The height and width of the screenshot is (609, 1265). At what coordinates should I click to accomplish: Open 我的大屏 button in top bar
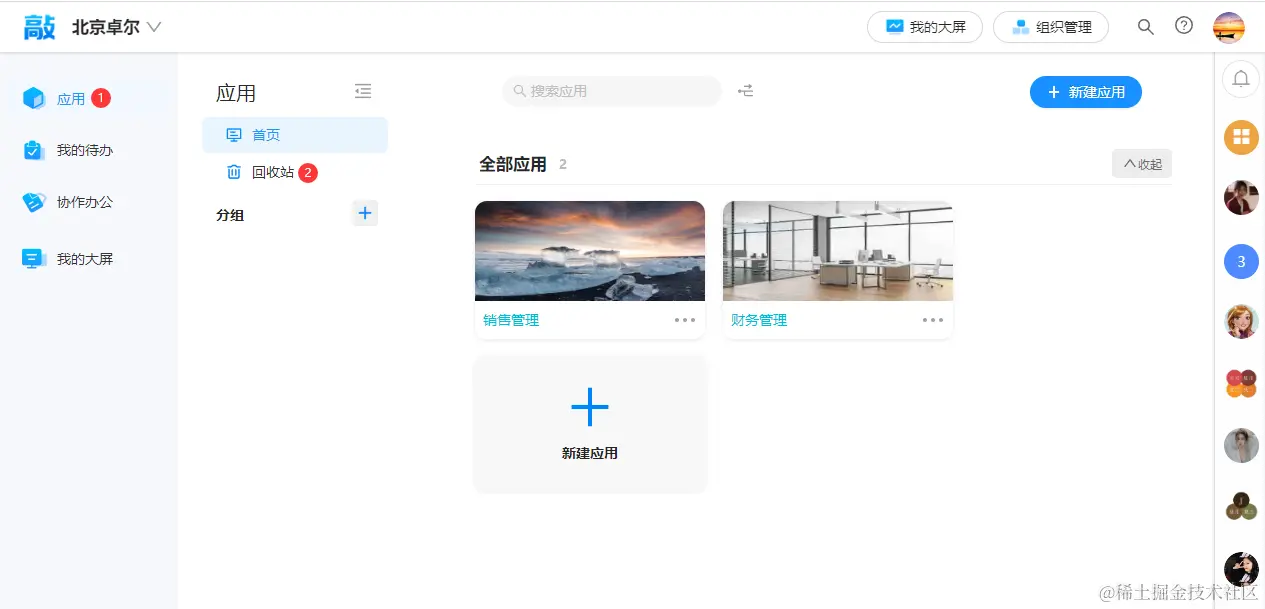[x=925, y=27]
